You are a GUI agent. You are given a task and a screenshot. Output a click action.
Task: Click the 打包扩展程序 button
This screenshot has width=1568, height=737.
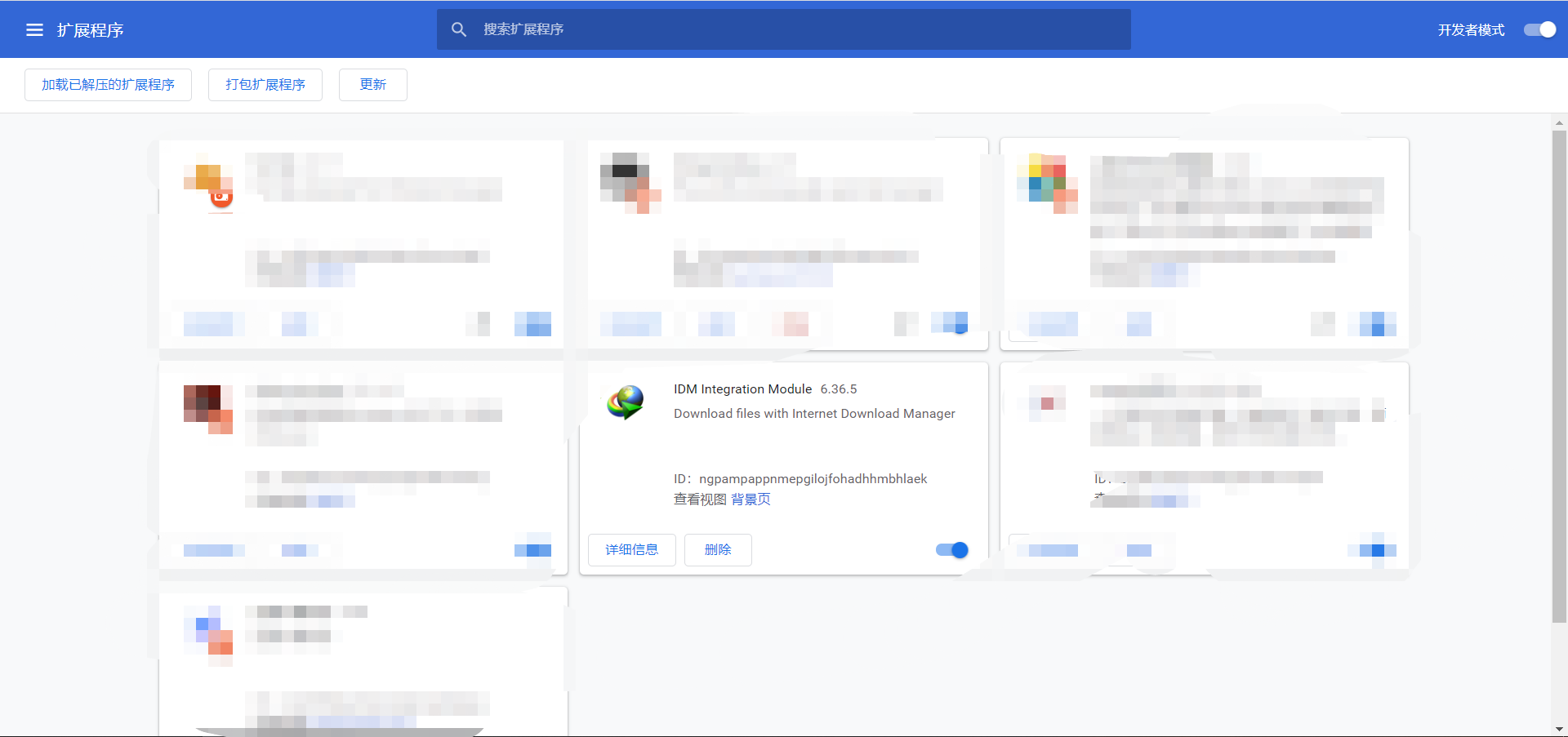[x=265, y=84]
